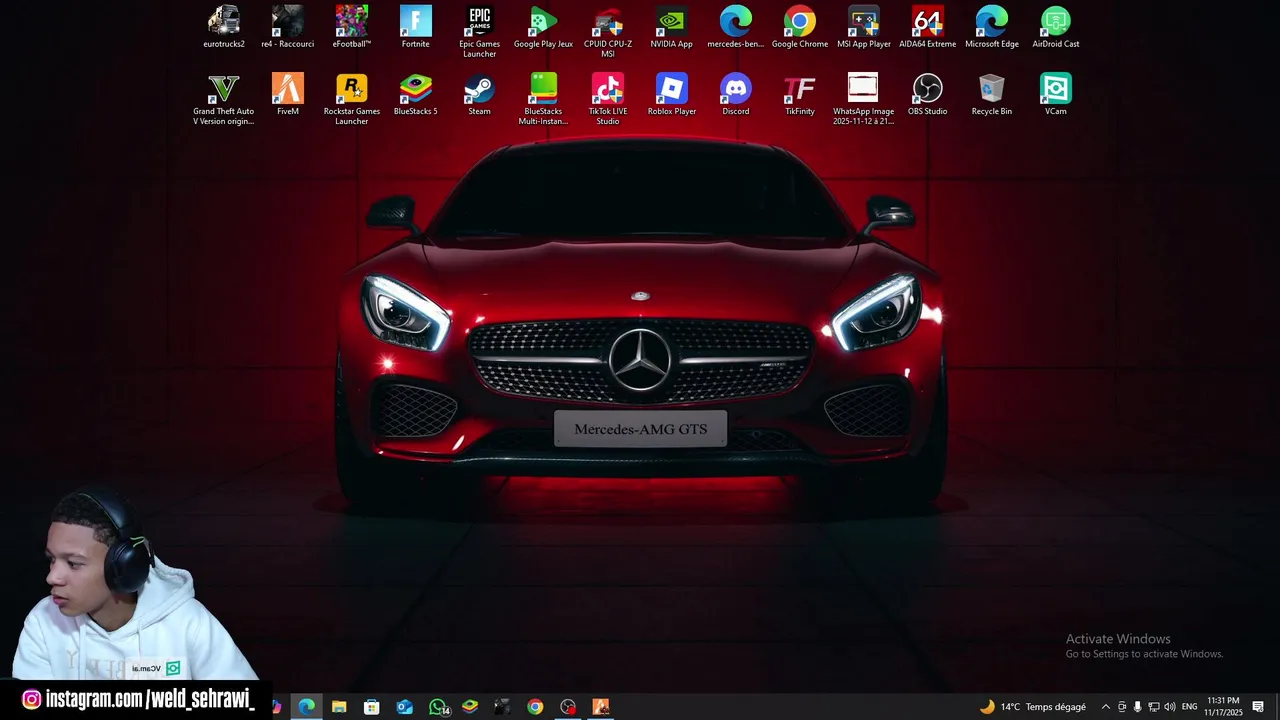This screenshot has height=720, width=1280.
Task: Select the Roblox Player desktop icon
Action: 672,94
